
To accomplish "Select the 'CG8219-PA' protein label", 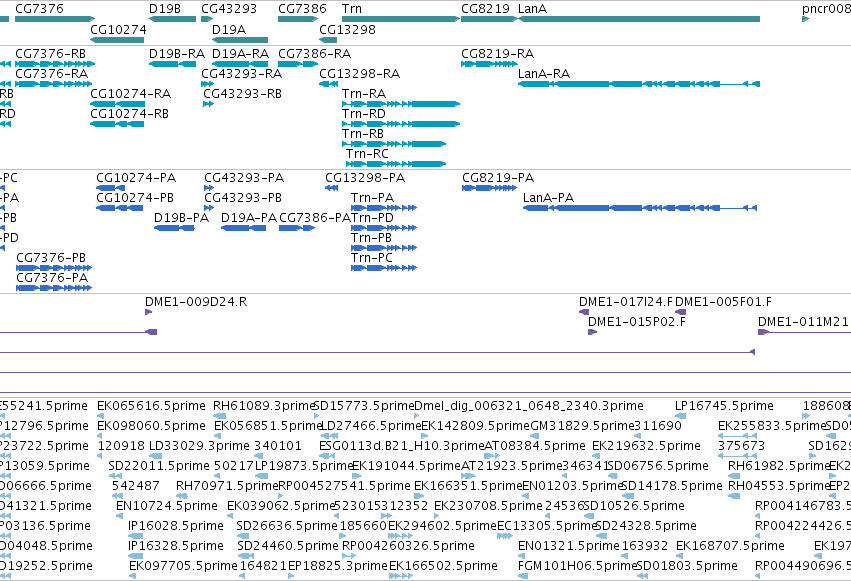I will point(498,178).
